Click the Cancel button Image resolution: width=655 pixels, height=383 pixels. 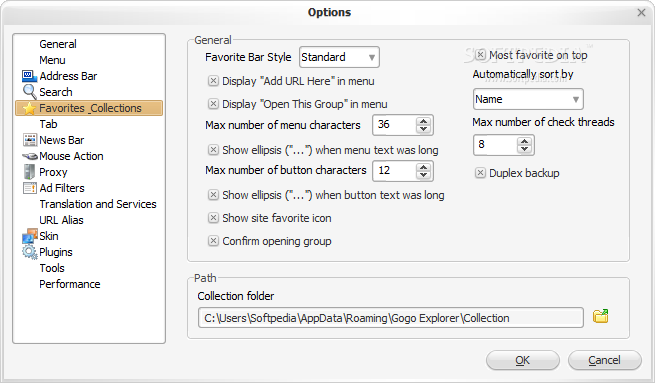tap(604, 360)
